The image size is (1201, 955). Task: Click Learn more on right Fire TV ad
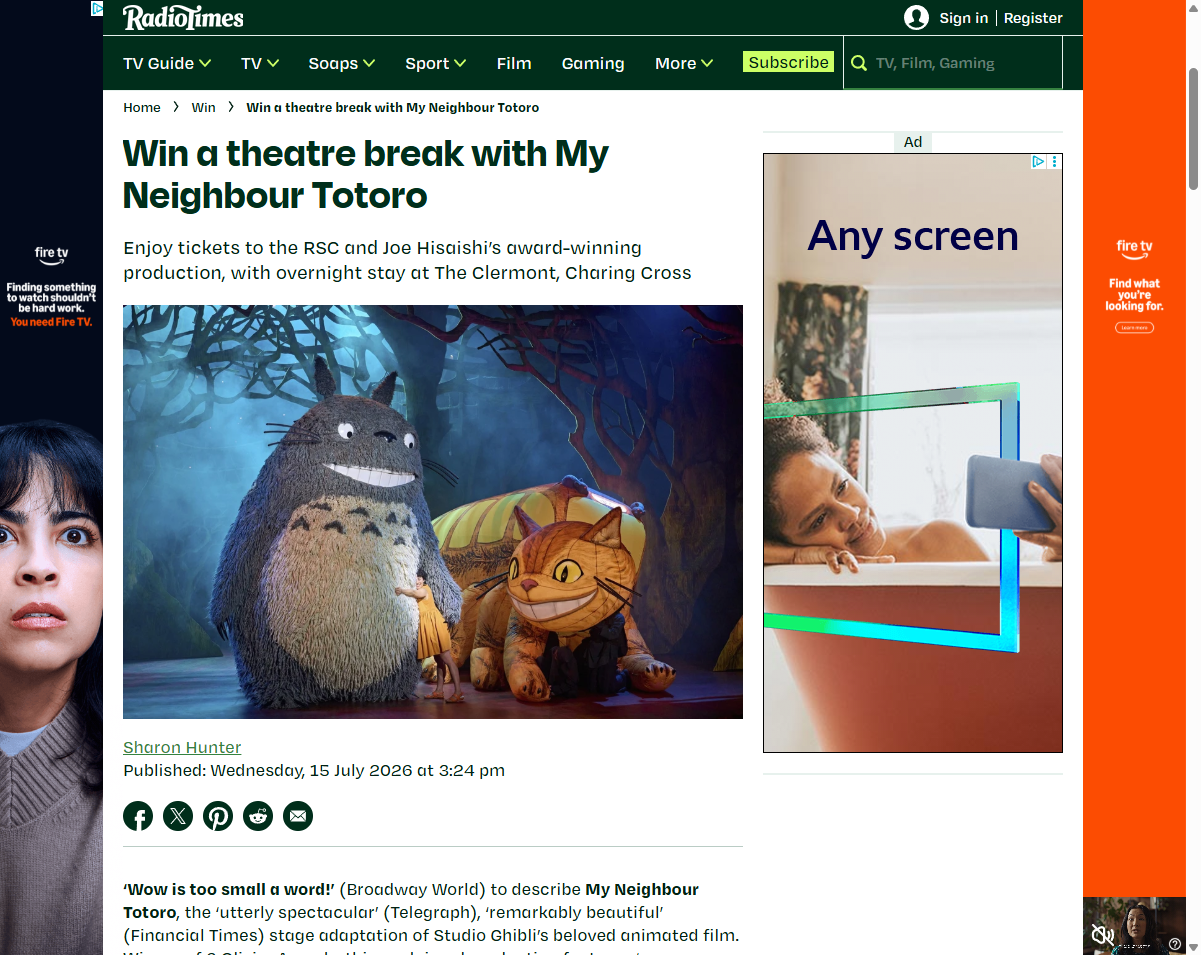click(x=1134, y=328)
